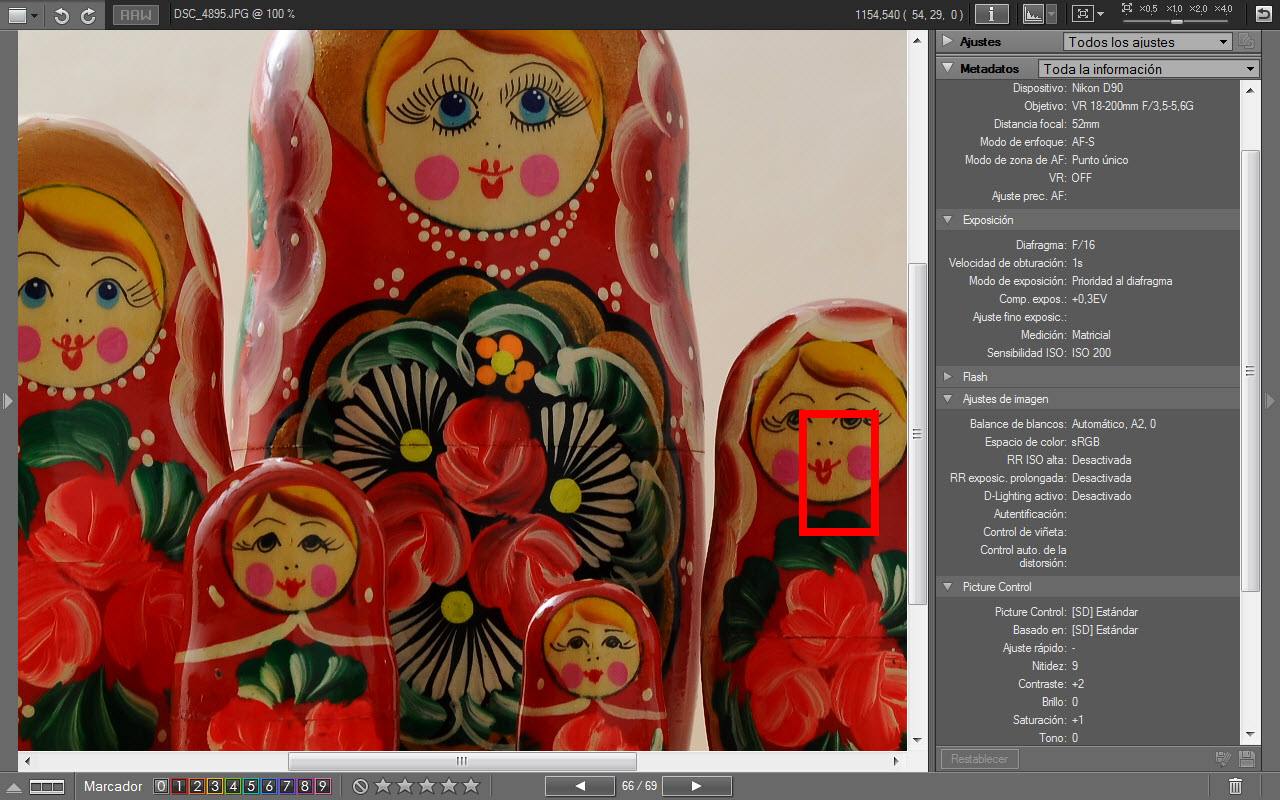Click the right panel collapse arrow

[1271, 401]
